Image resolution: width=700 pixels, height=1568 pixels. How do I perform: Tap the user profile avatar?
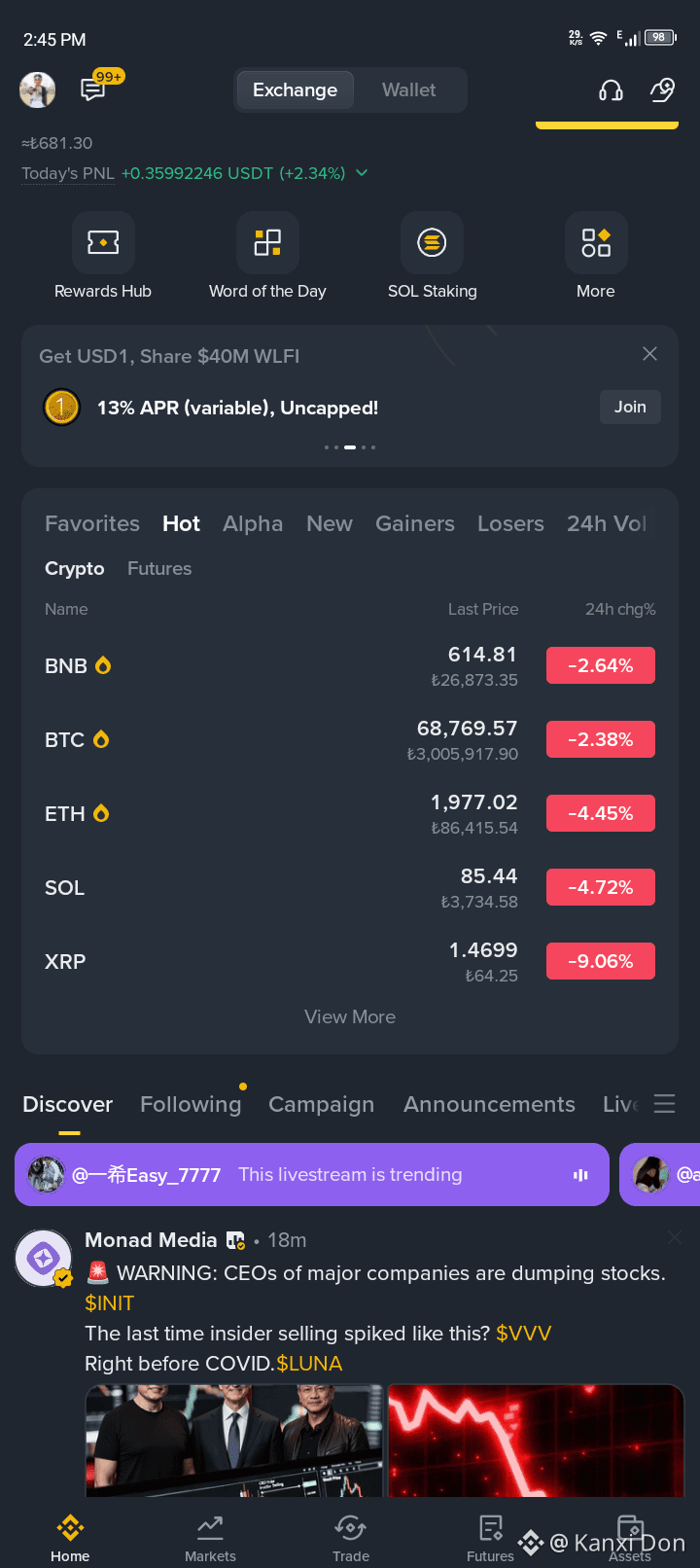(x=38, y=90)
